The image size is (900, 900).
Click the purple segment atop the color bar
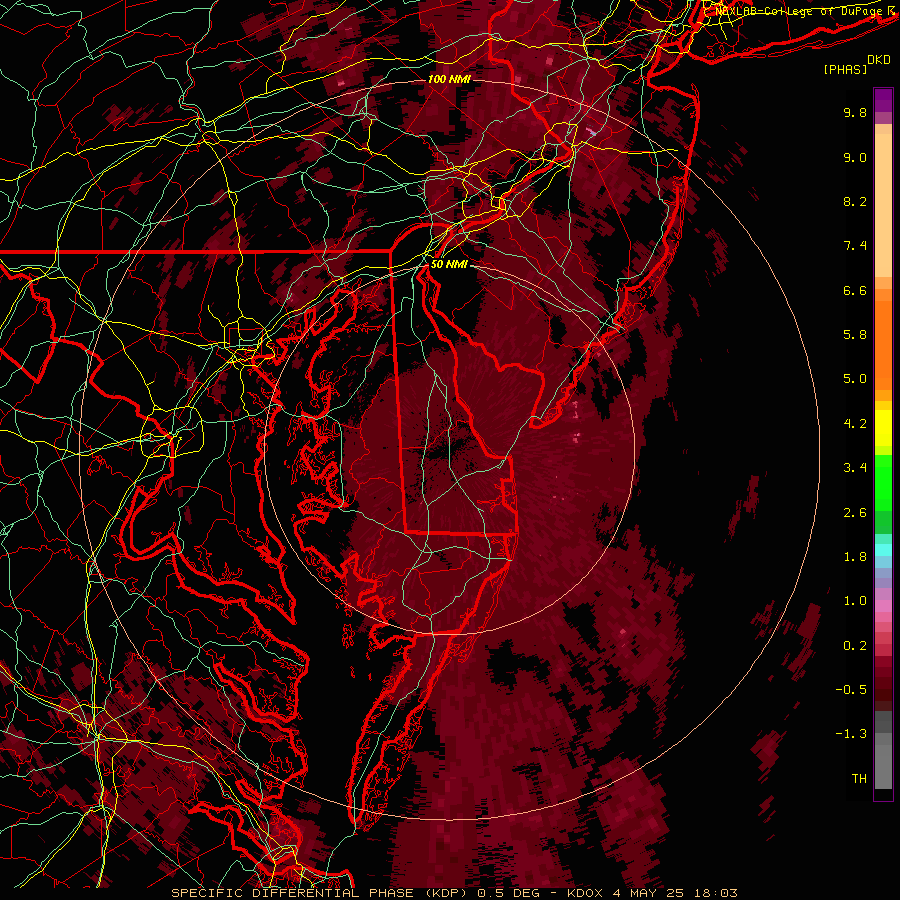coord(883,101)
